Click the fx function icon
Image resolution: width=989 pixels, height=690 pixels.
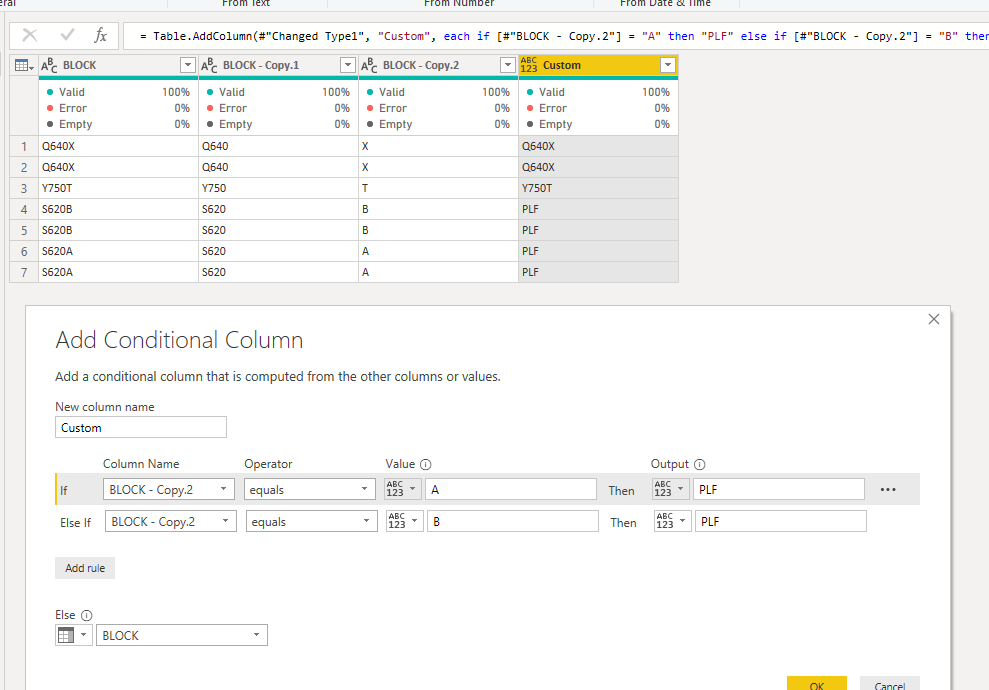[x=100, y=35]
